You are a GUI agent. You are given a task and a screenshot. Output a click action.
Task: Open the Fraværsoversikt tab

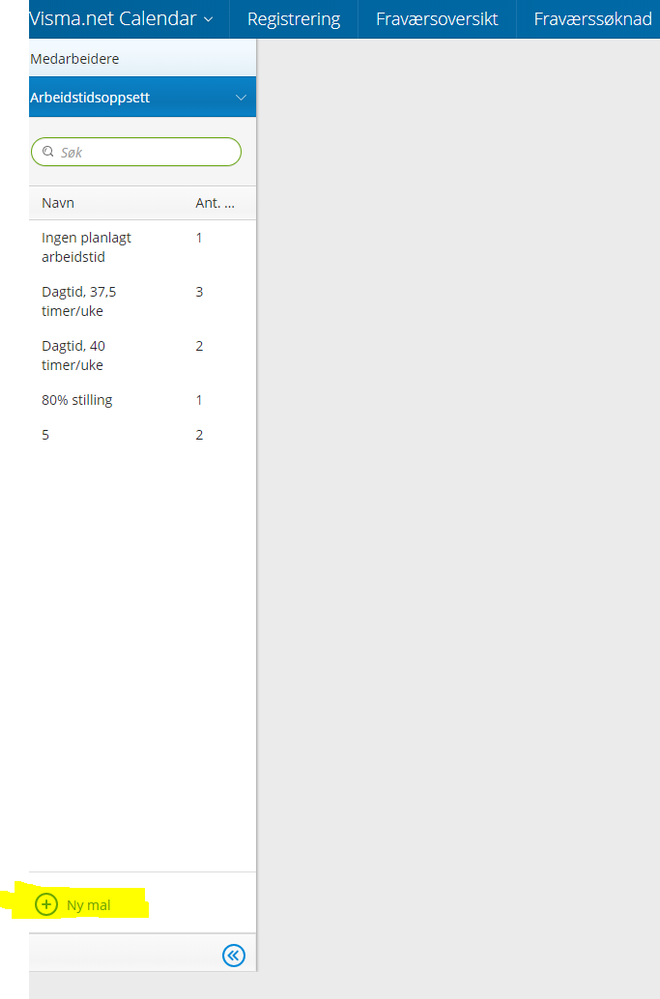click(x=436, y=19)
